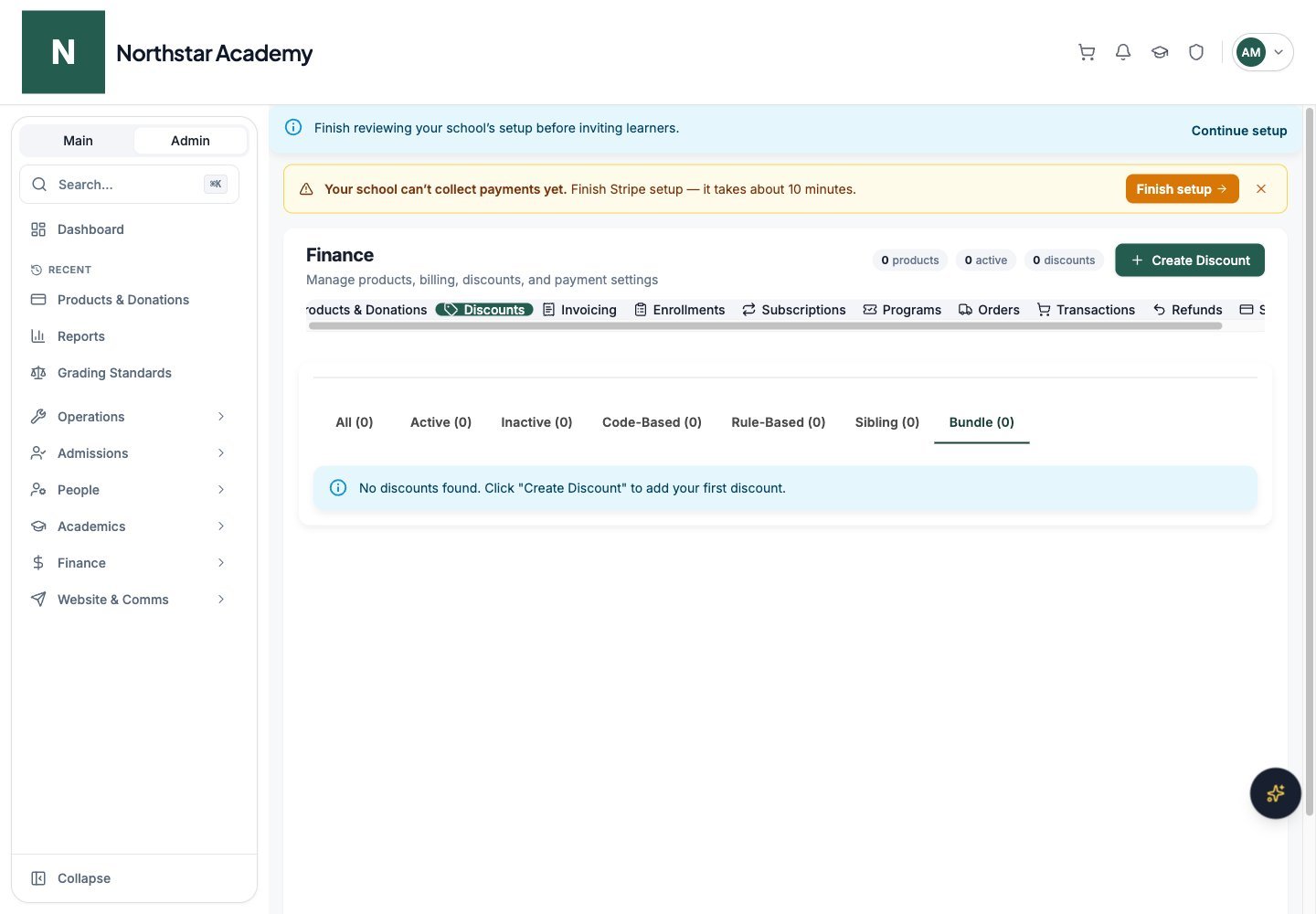This screenshot has width=1316, height=914.
Task: Open recent Products & Donations link
Action: point(129,300)
